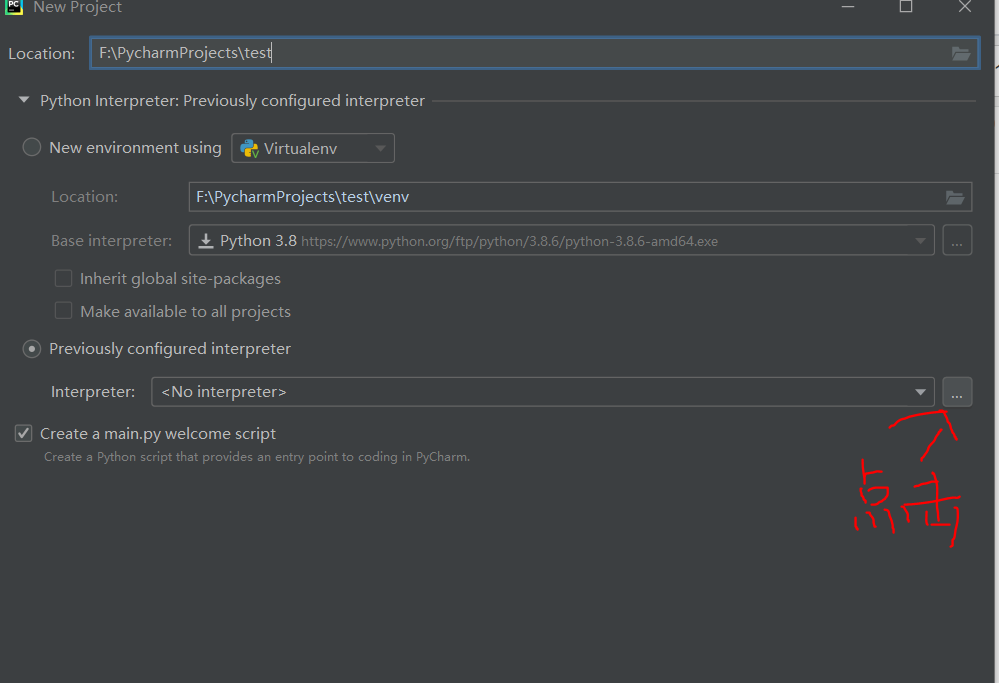
Task: Open the Virtualenv environment type dropdown
Action: click(x=313, y=148)
